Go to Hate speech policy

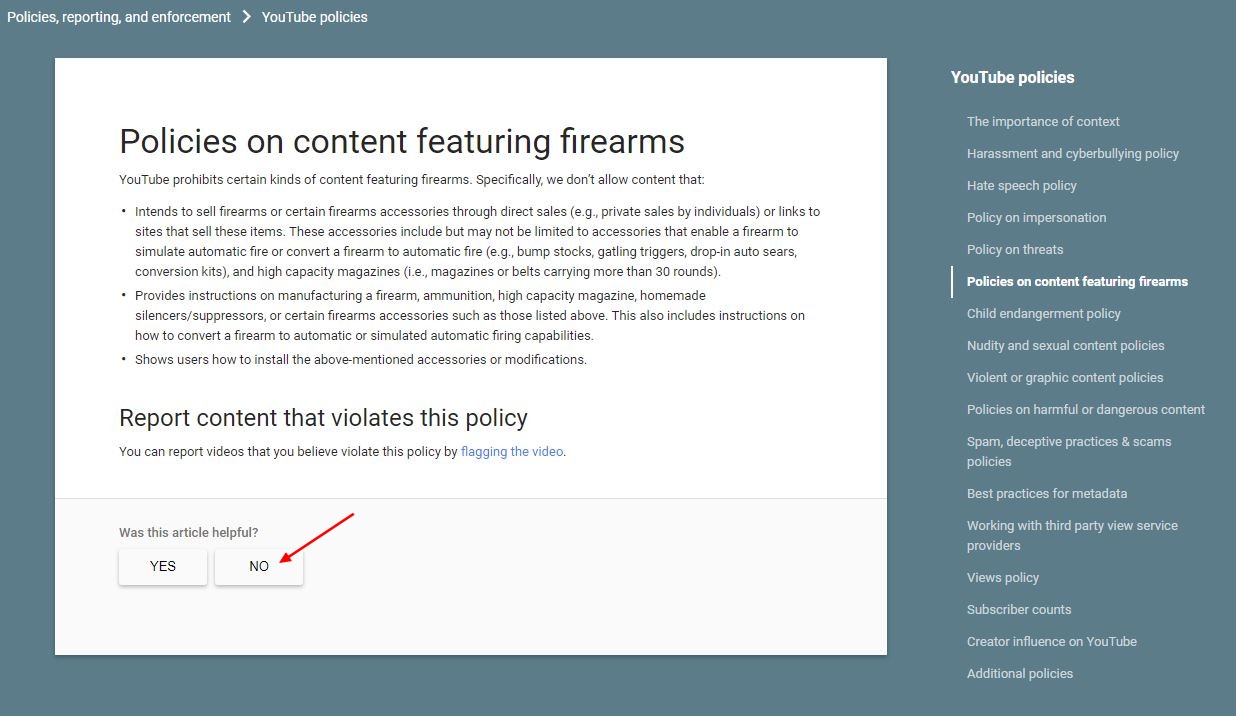pos(1022,186)
